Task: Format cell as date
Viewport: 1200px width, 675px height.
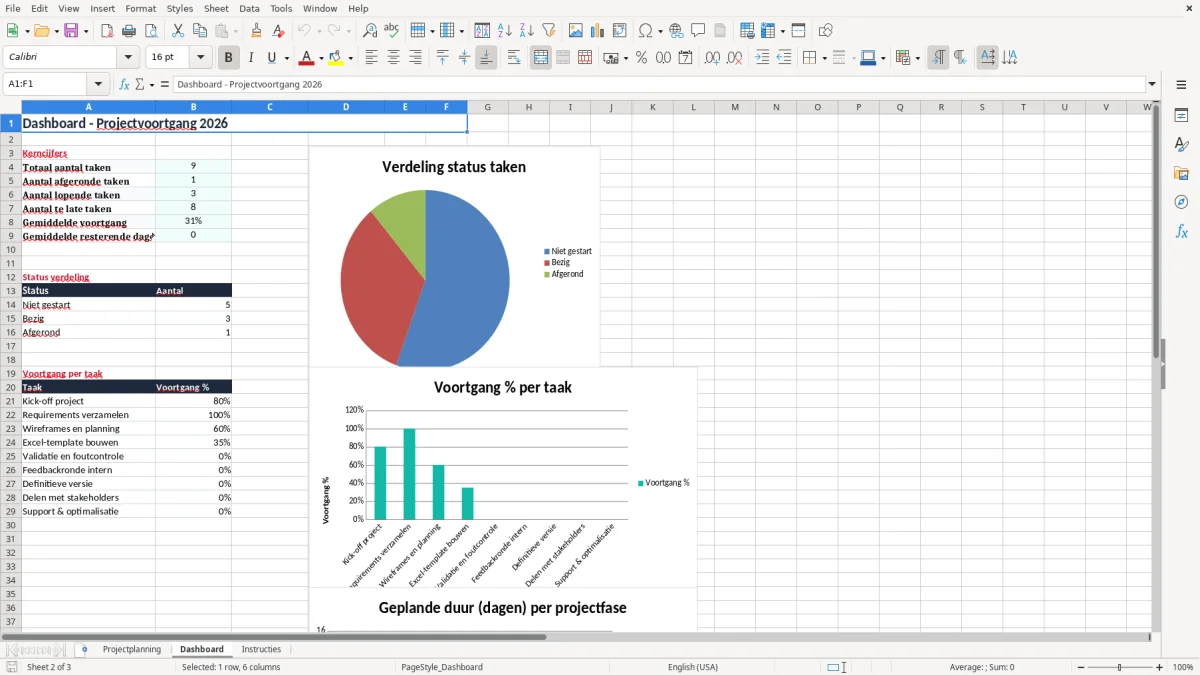Action: [x=685, y=58]
